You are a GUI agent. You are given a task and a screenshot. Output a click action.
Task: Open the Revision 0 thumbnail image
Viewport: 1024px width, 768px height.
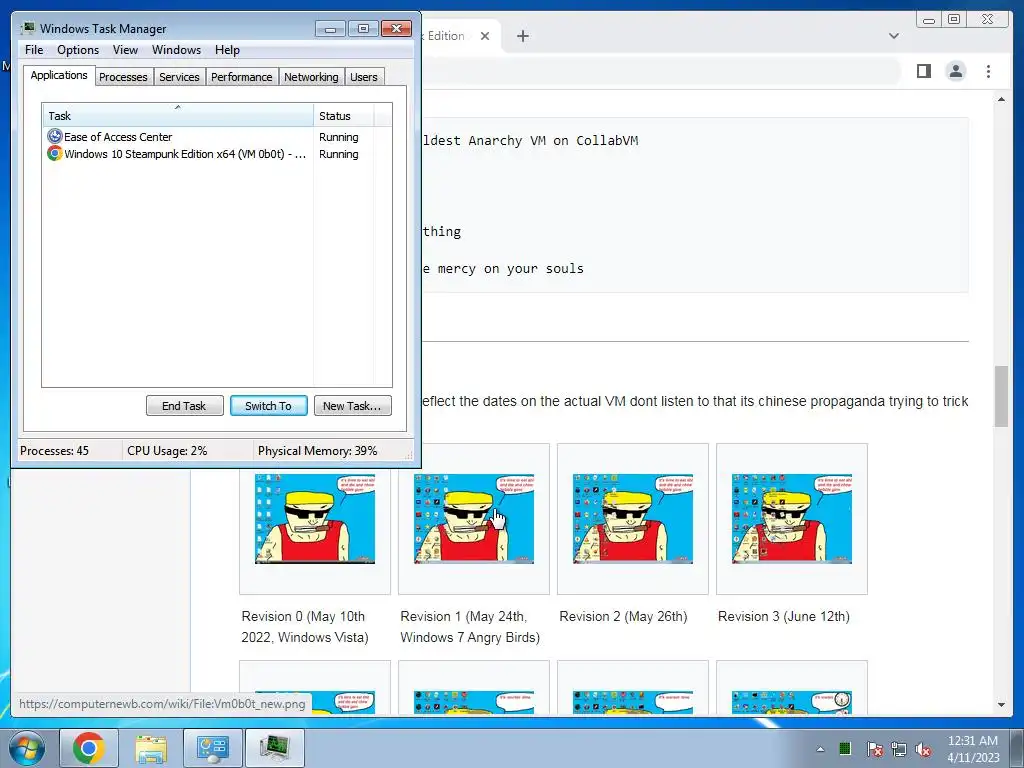[315, 519]
